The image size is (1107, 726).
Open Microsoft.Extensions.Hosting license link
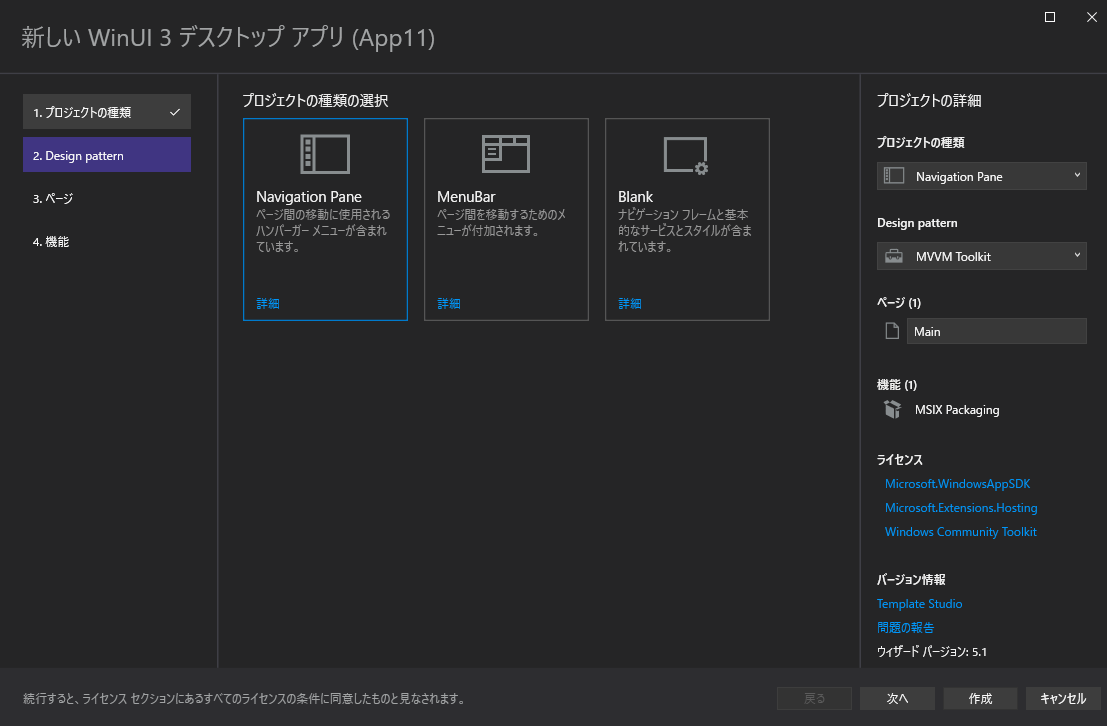pos(961,508)
